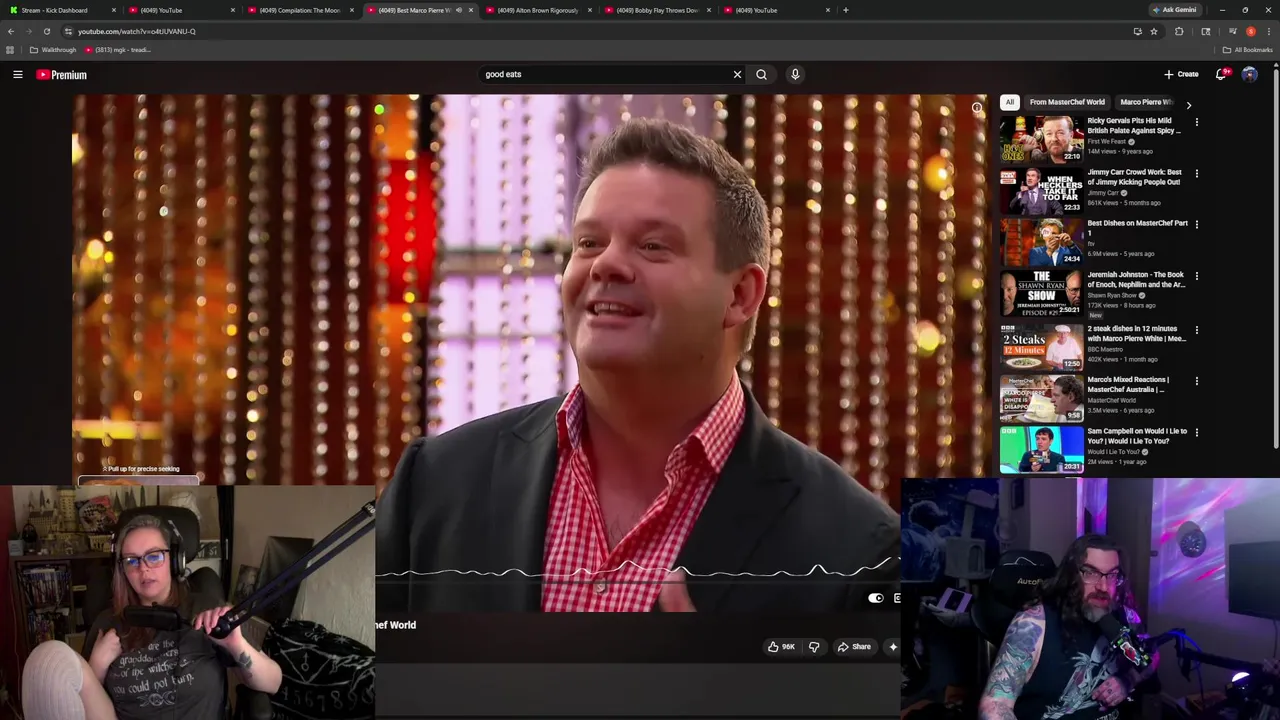Open Jimmy Carr hecklers thumbnail

(x=1041, y=191)
